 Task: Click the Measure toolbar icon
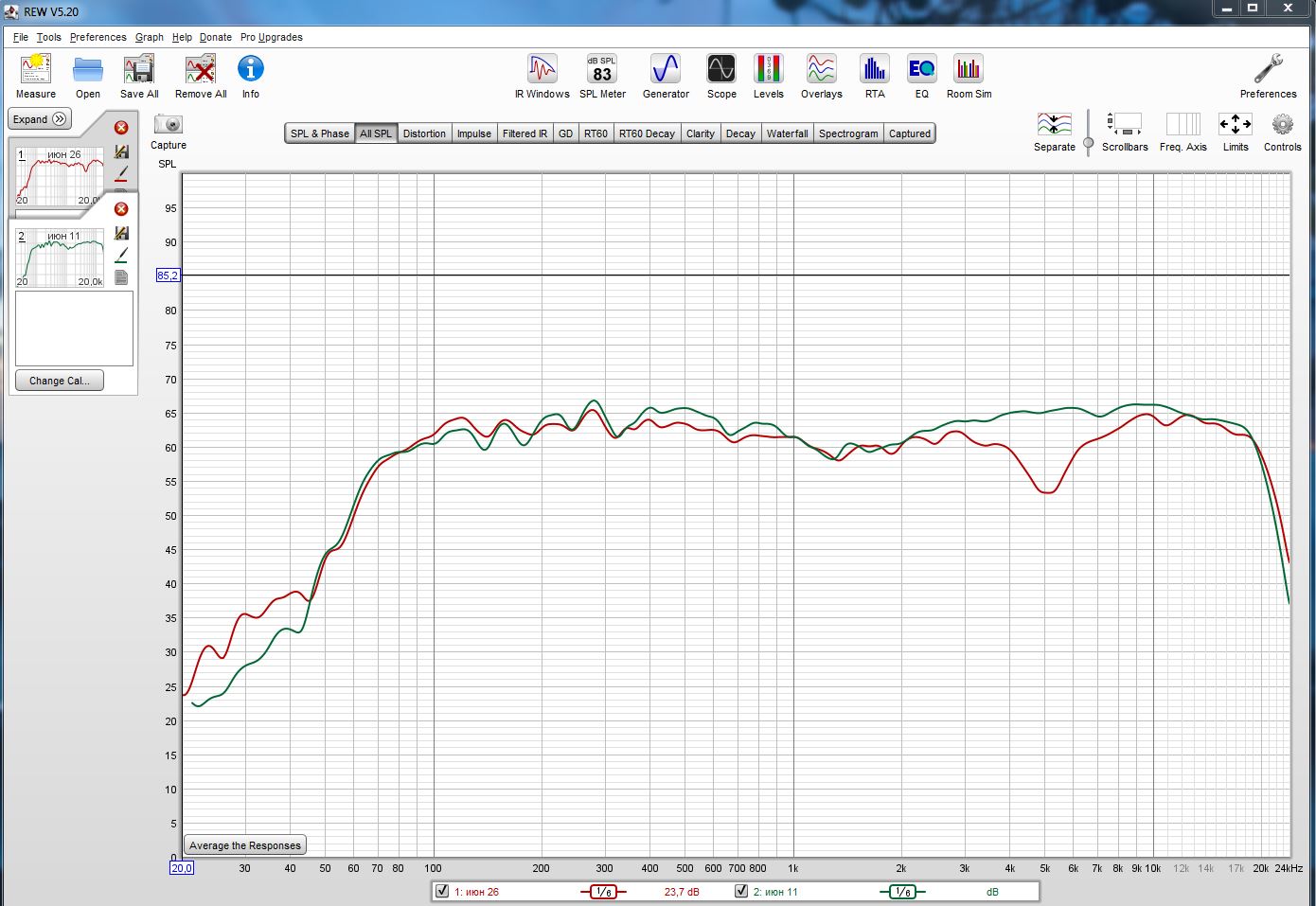point(36,69)
